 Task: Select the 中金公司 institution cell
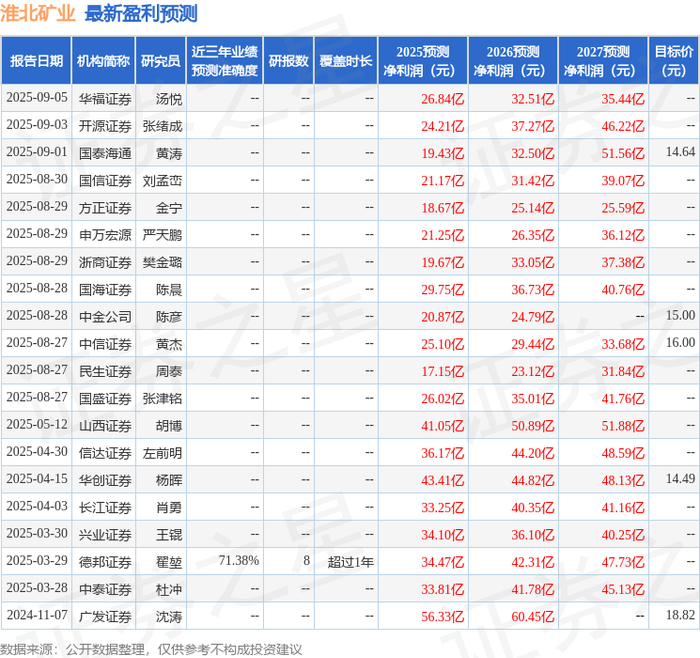[105, 317]
